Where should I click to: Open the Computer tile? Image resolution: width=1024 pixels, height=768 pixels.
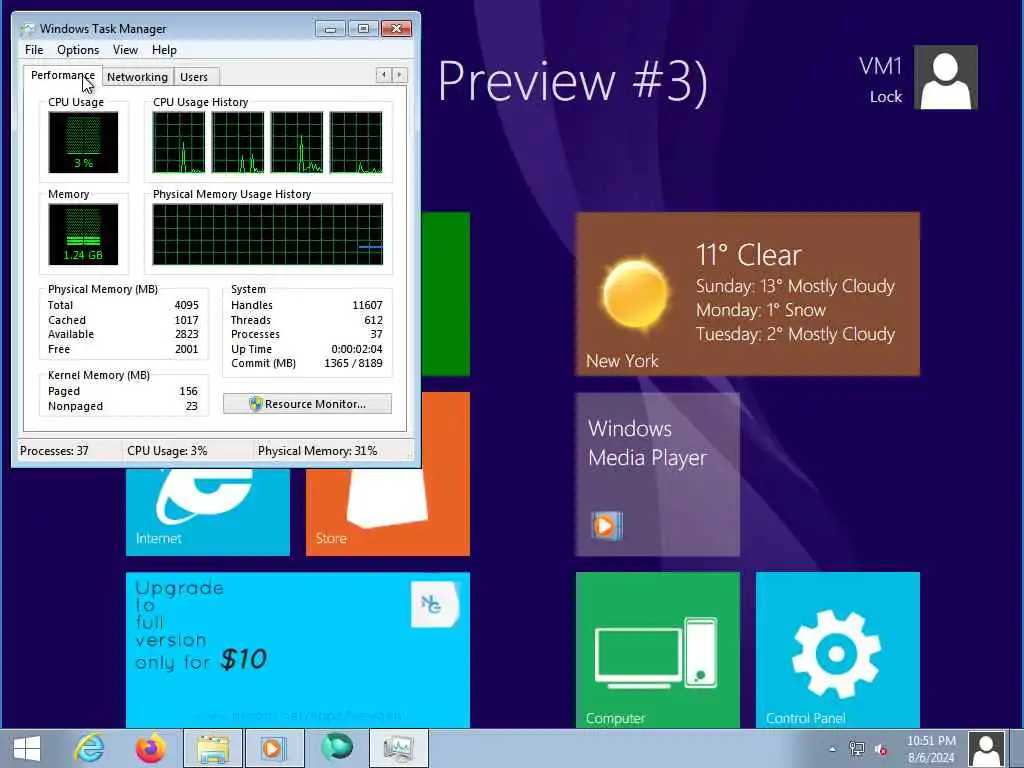click(x=657, y=650)
